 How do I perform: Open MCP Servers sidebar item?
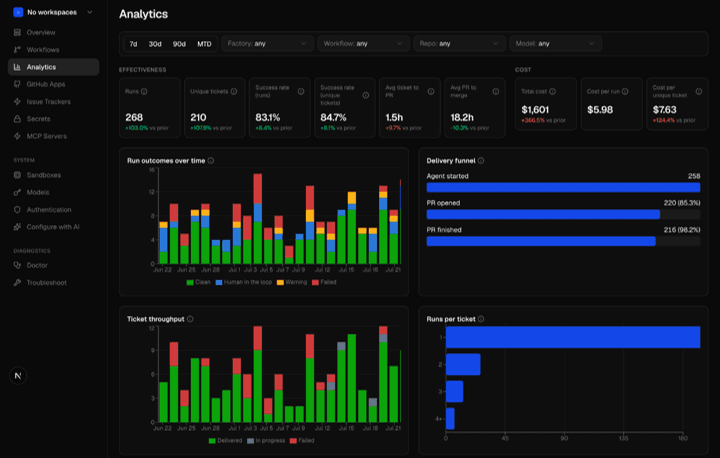pyautogui.click(x=53, y=136)
